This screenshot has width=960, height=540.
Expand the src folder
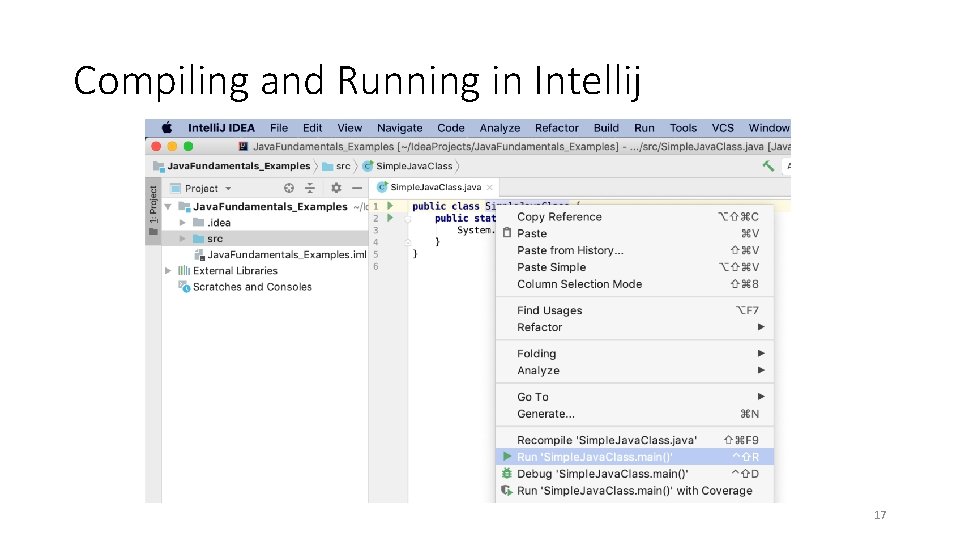pos(182,238)
